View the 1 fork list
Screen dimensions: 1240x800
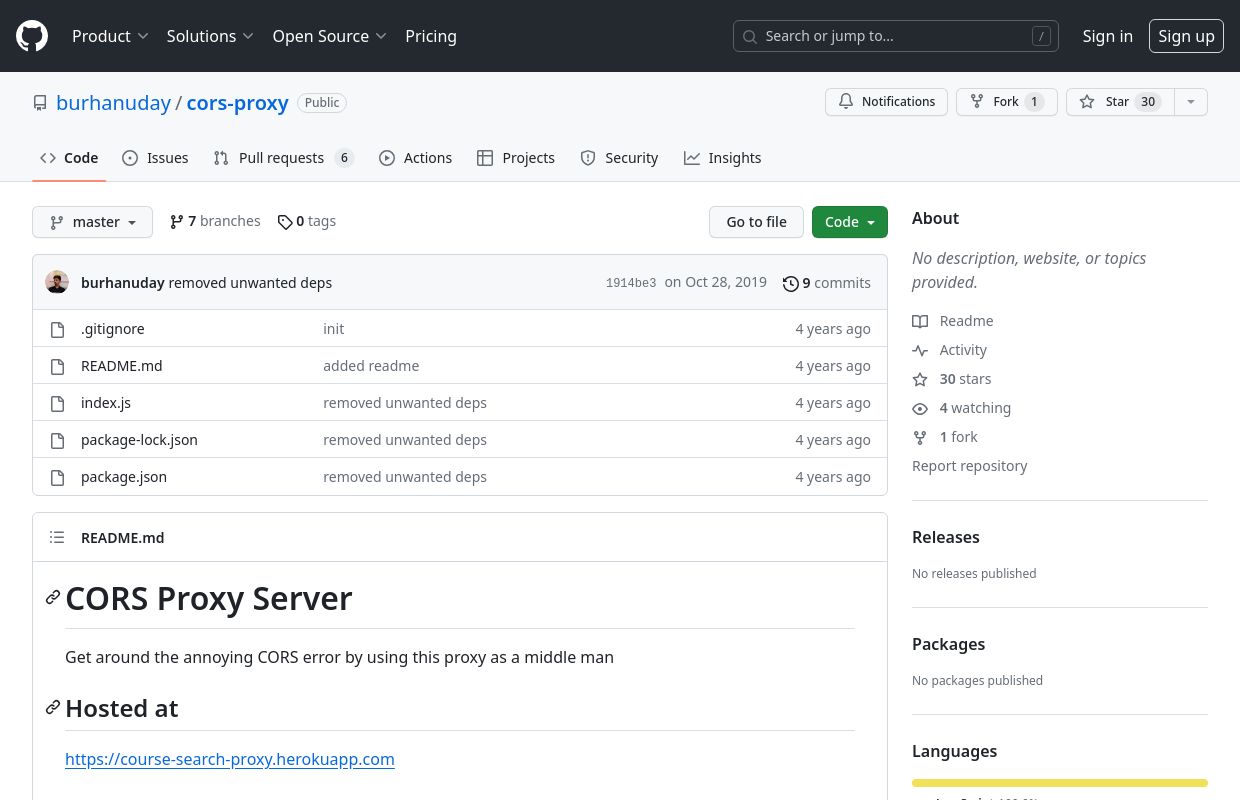[945, 437]
